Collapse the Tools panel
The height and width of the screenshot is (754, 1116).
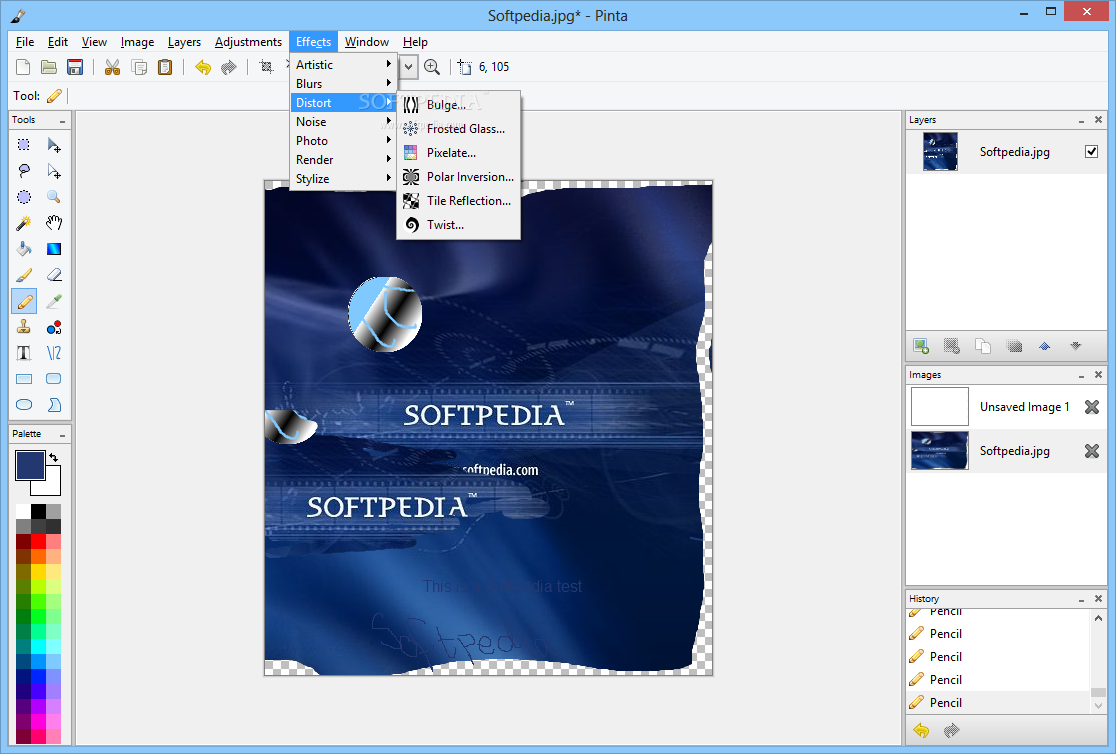point(63,121)
